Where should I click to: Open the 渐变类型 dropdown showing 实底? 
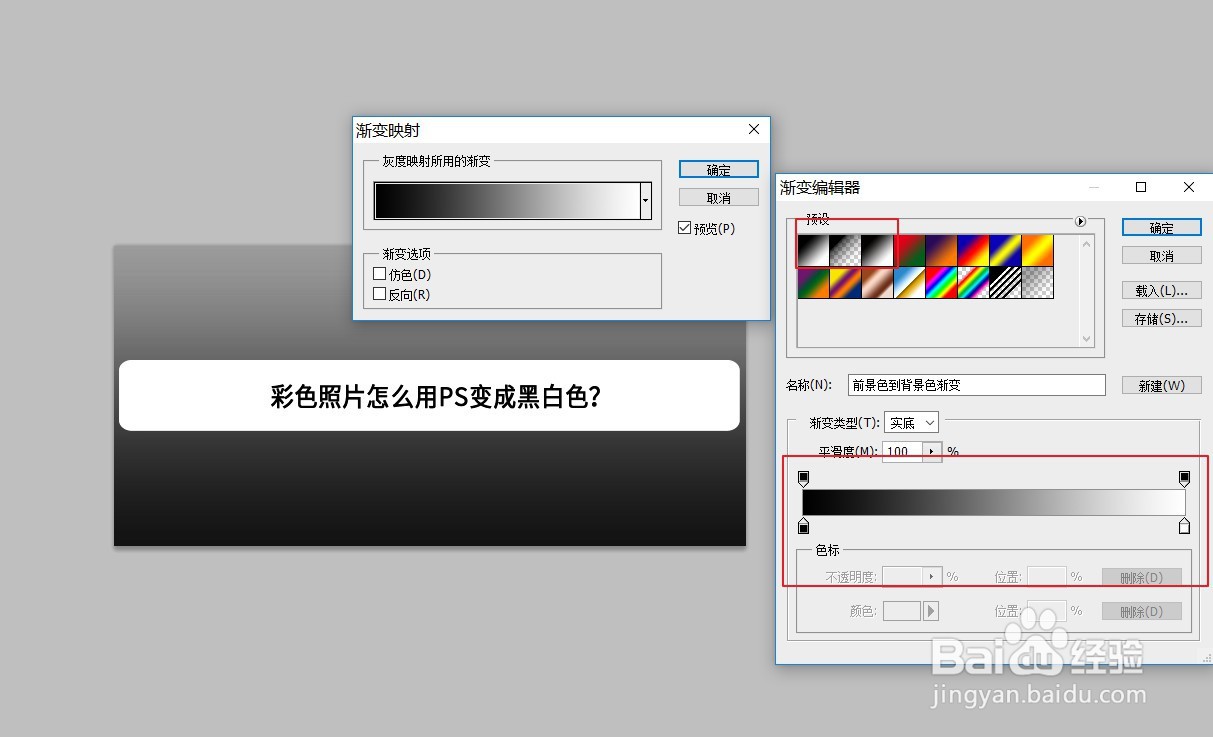(x=911, y=423)
